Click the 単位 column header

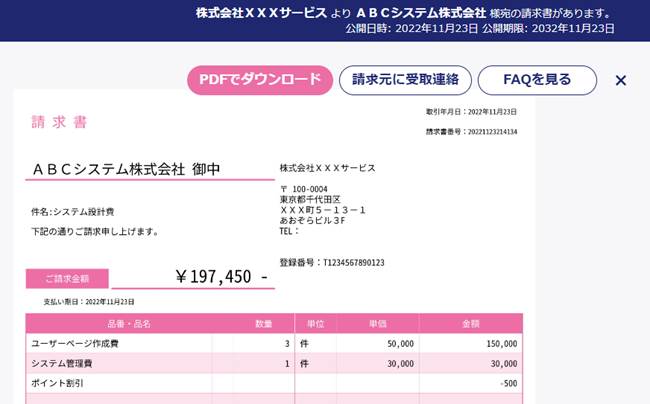(315, 324)
